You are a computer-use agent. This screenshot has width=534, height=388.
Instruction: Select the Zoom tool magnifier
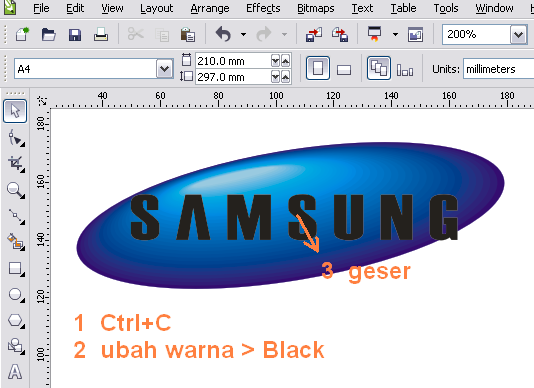[x=16, y=190]
